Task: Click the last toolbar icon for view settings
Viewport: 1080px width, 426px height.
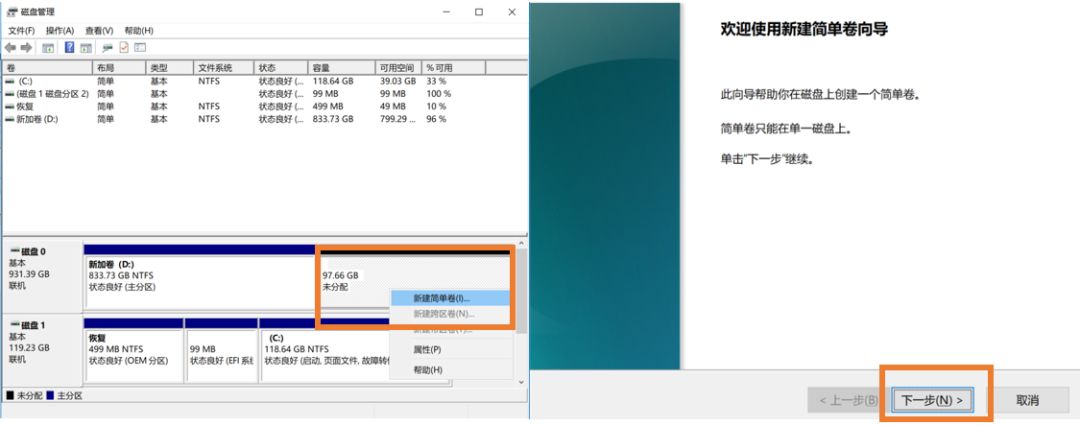Action: pyautogui.click(x=140, y=48)
